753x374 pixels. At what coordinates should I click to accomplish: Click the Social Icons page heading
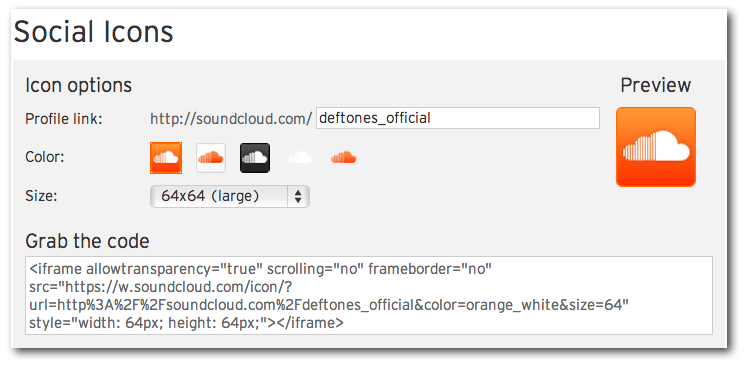tap(93, 32)
